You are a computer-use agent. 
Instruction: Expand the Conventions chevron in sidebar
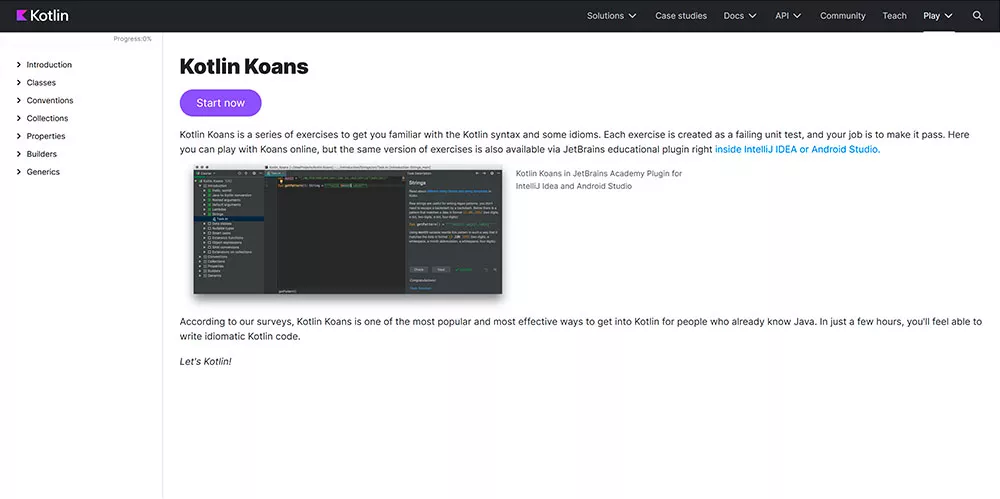(x=19, y=100)
